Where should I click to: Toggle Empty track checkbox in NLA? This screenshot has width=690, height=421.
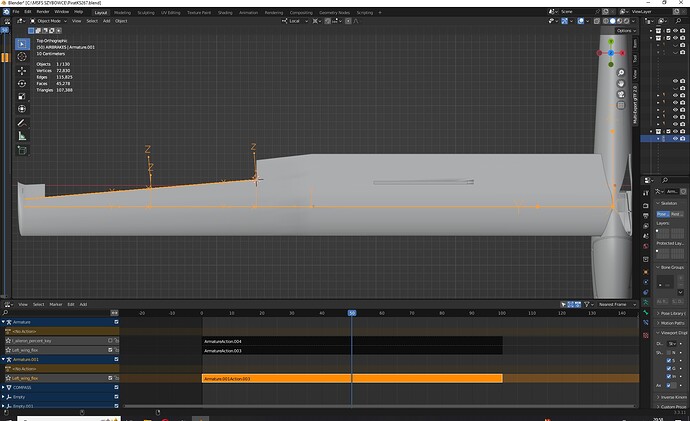116,397
